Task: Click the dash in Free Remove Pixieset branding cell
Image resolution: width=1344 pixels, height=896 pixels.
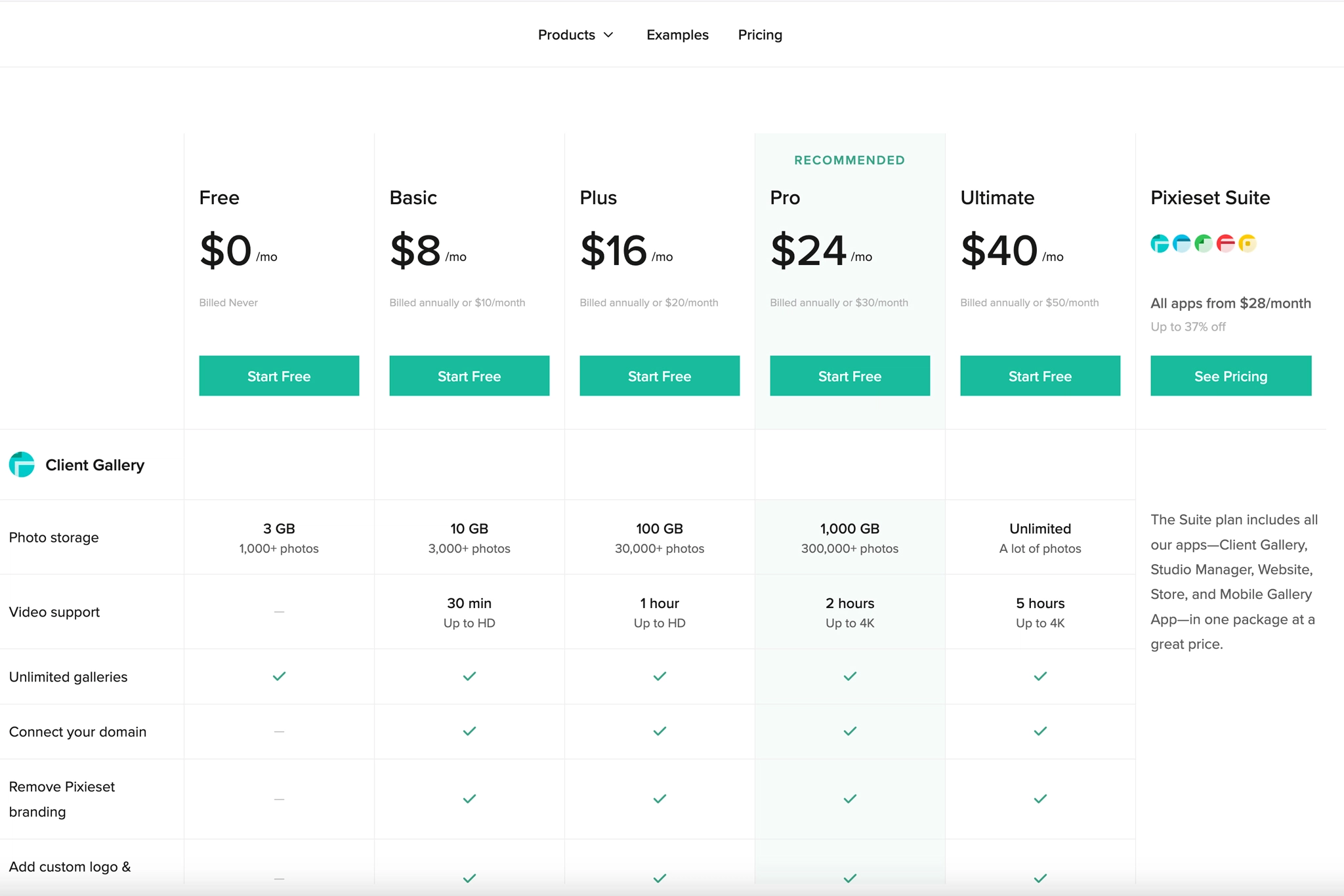Action: point(279,799)
